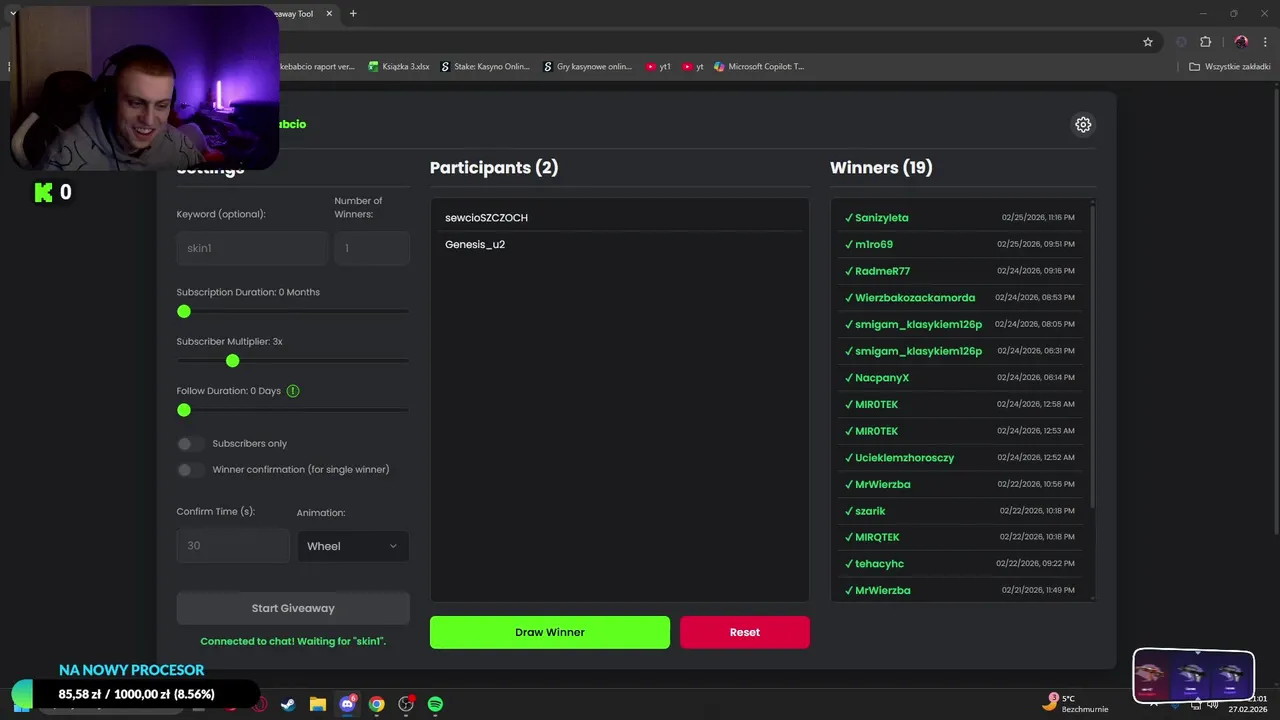1280x720 pixels.
Task: Click winner Wierzbakozackamorda
Action: 914,298
